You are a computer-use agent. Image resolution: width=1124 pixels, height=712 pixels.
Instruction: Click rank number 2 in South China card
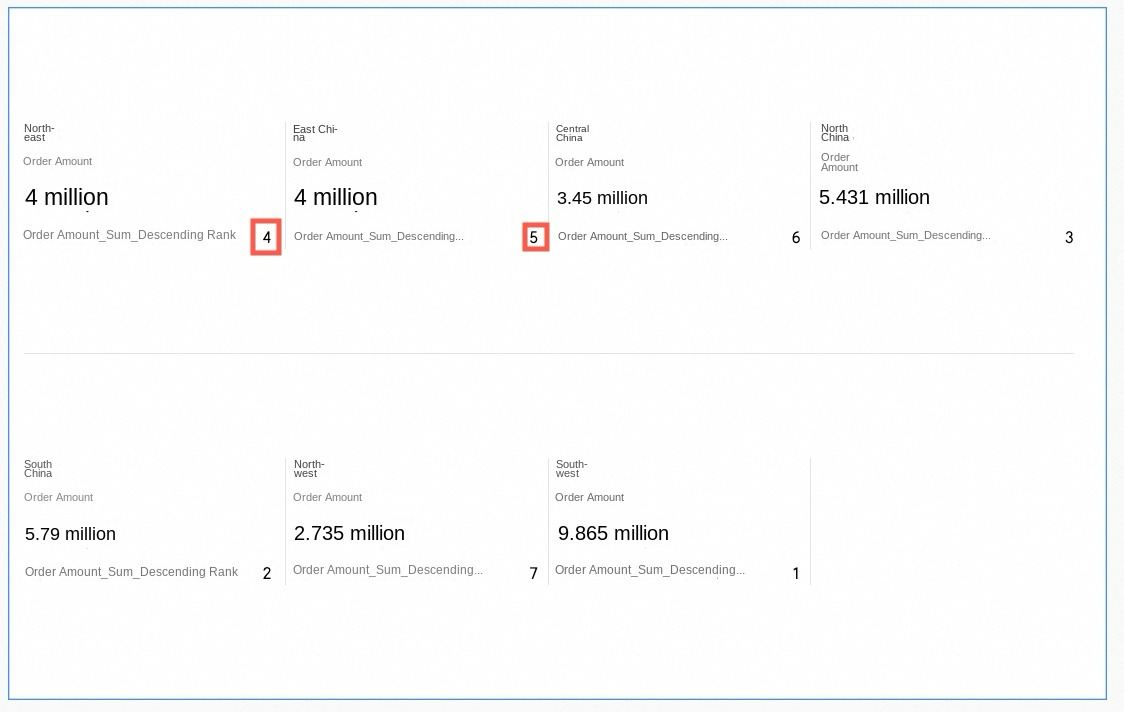pyautogui.click(x=267, y=574)
